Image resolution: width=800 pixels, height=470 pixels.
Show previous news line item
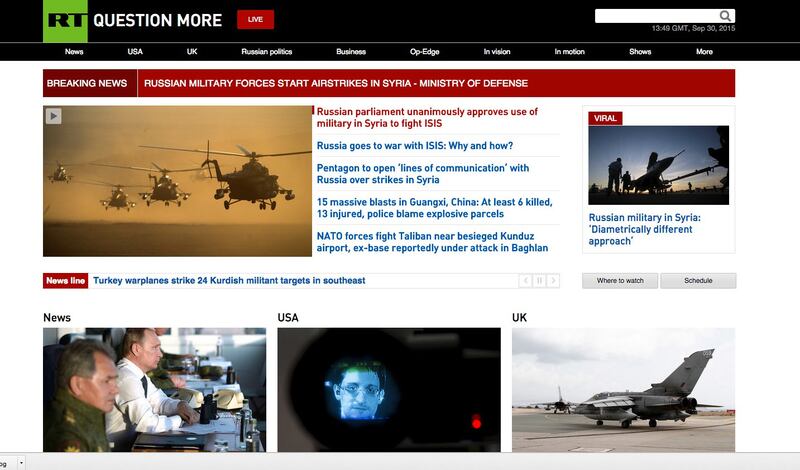(525, 281)
